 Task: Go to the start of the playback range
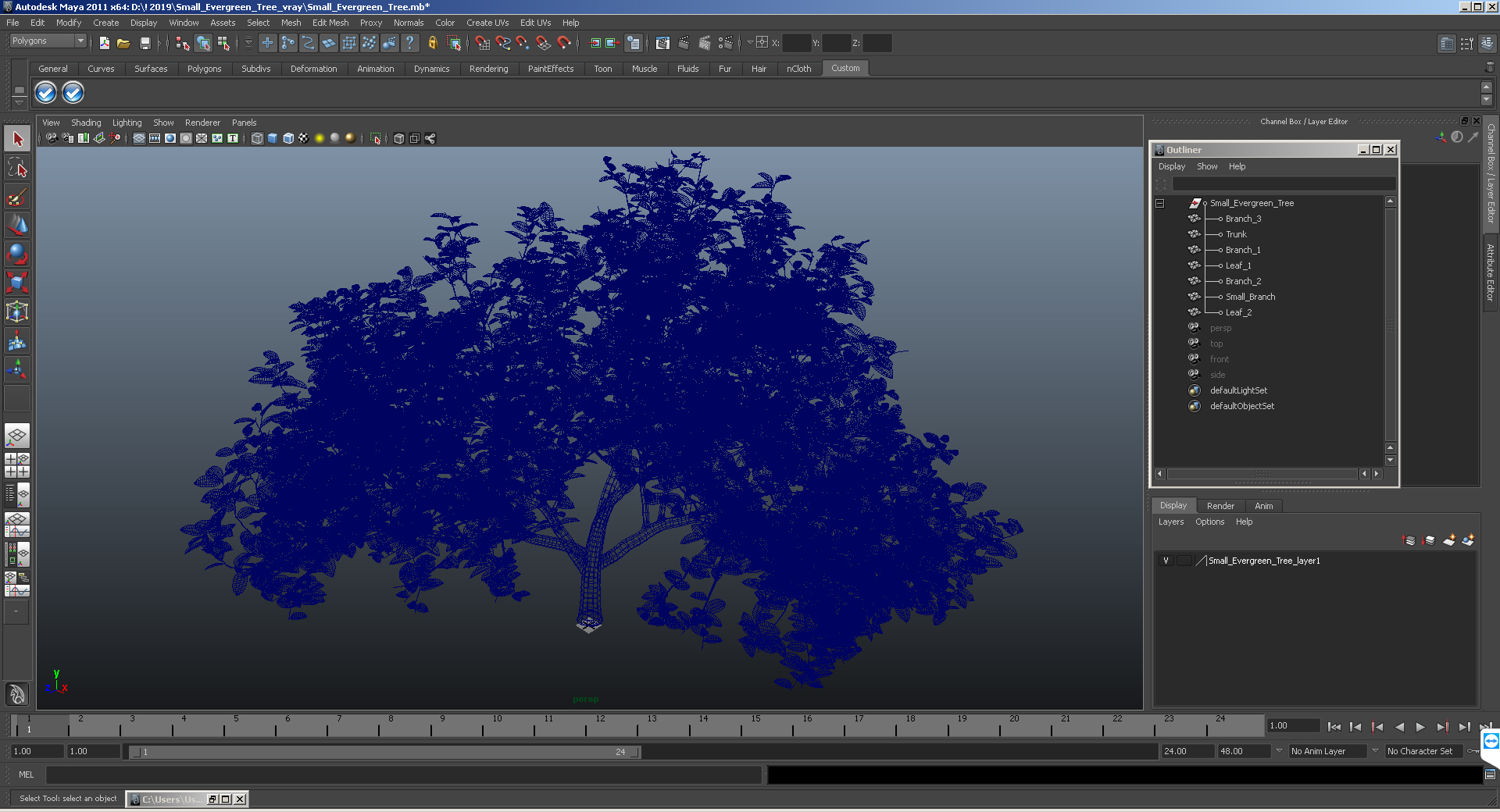point(1334,727)
